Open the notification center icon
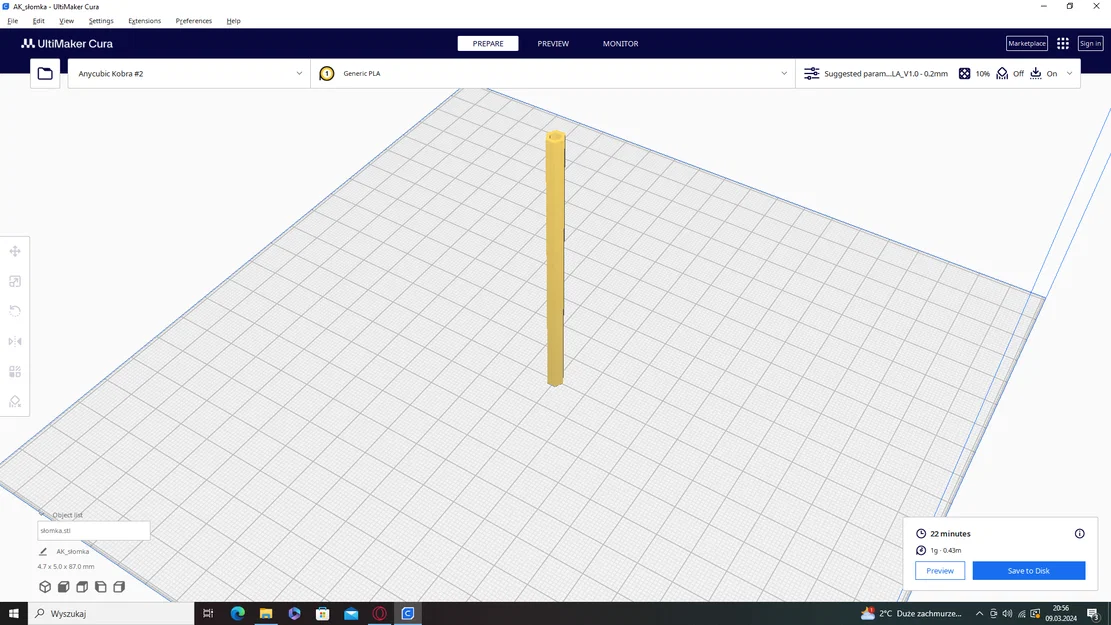This screenshot has height=625, width=1111. click(1094, 613)
